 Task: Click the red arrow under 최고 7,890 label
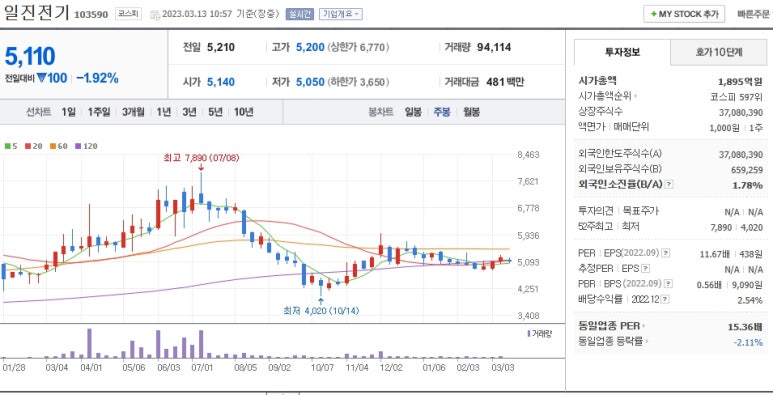[x=201, y=168]
